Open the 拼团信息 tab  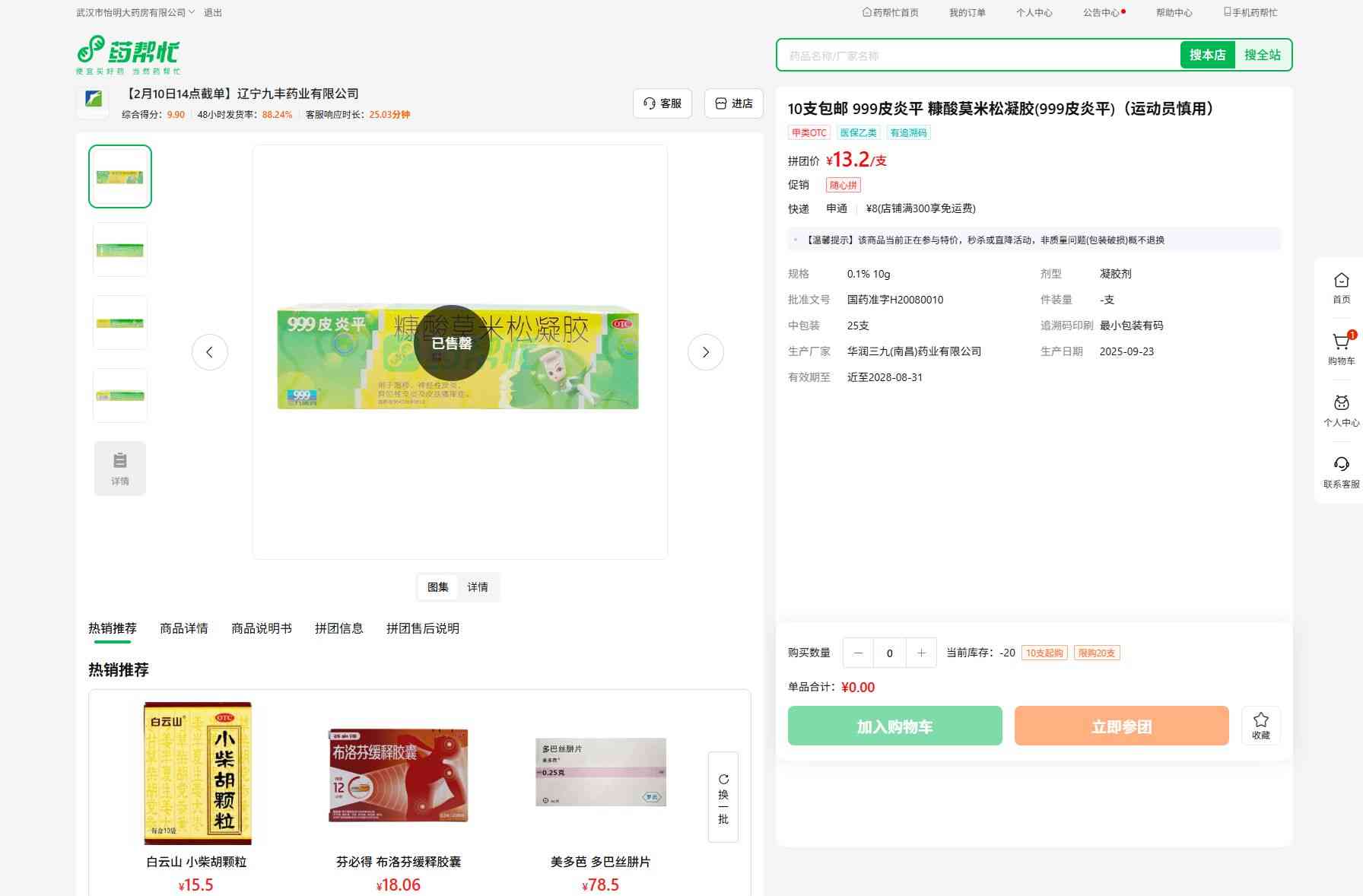click(339, 628)
